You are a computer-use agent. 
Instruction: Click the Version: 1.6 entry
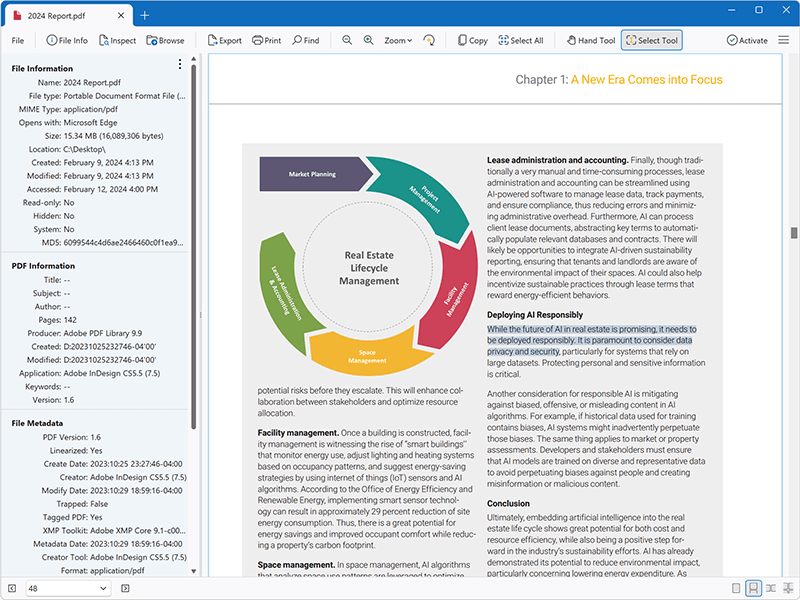click(x=53, y=401)
